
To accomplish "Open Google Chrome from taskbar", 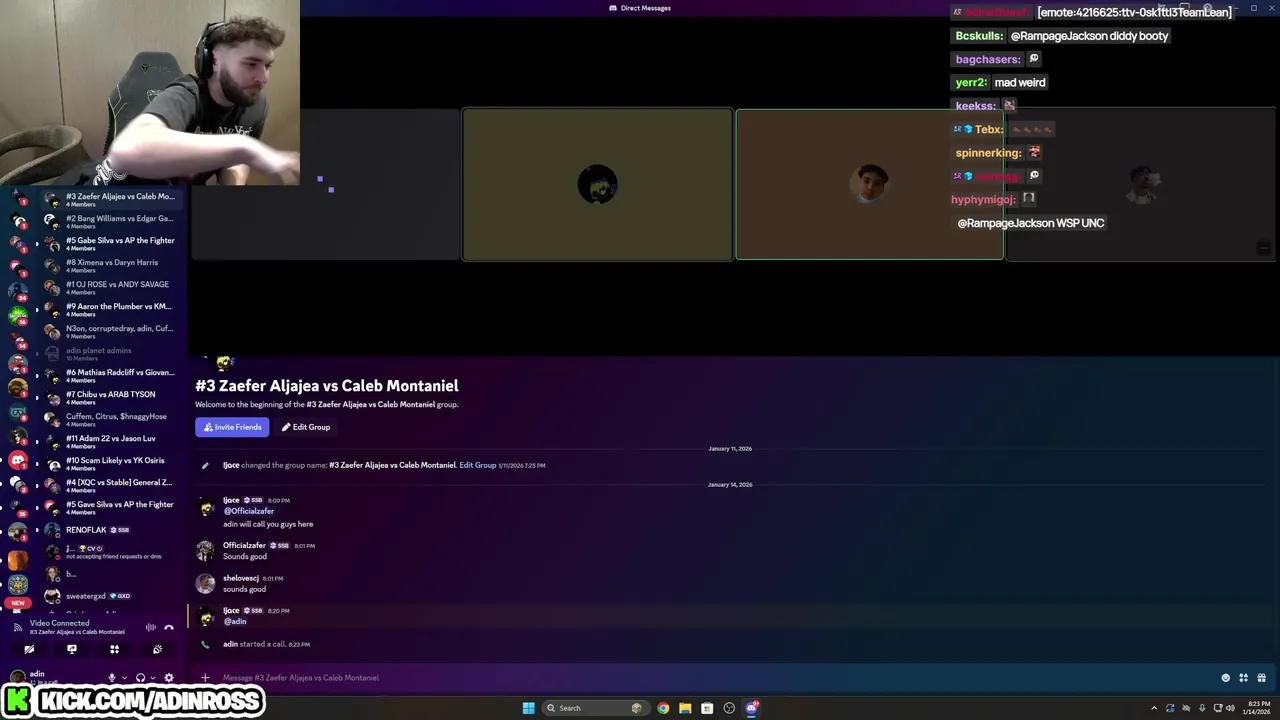I will (663, 708).
